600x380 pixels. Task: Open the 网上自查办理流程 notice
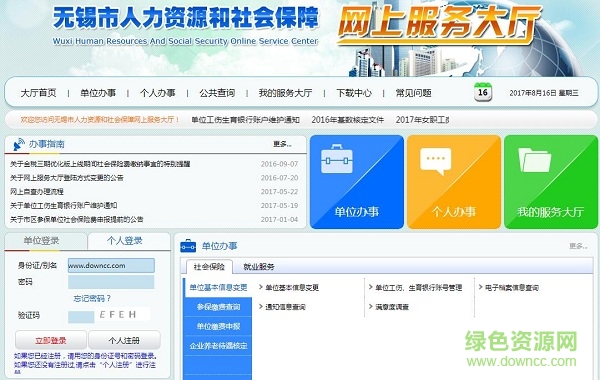tap(37, 191)
